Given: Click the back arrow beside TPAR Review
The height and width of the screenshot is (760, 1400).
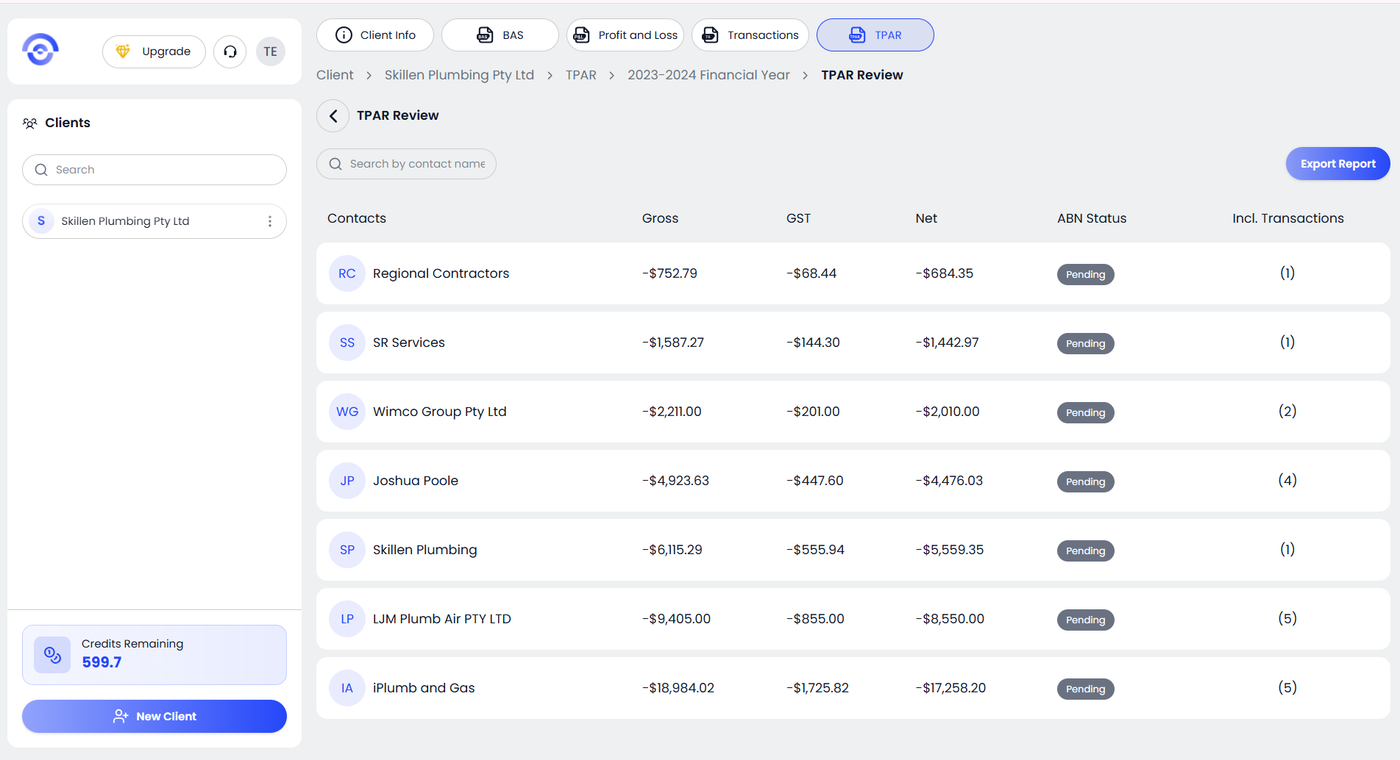Looking at the screenshot, I should 333,116.
